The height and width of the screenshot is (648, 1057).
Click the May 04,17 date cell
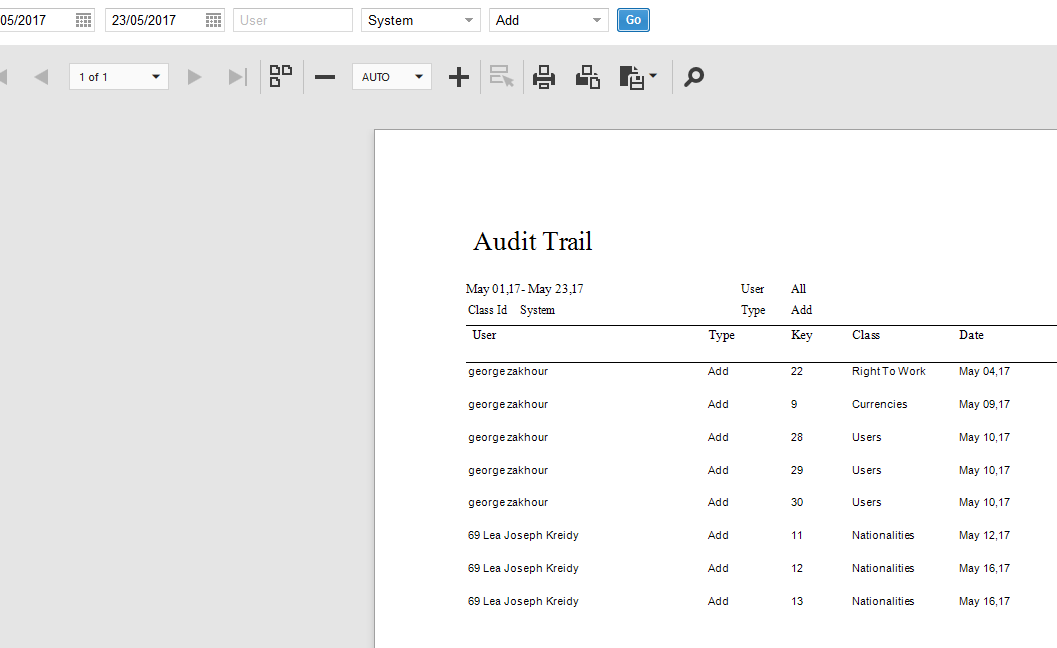984,372
